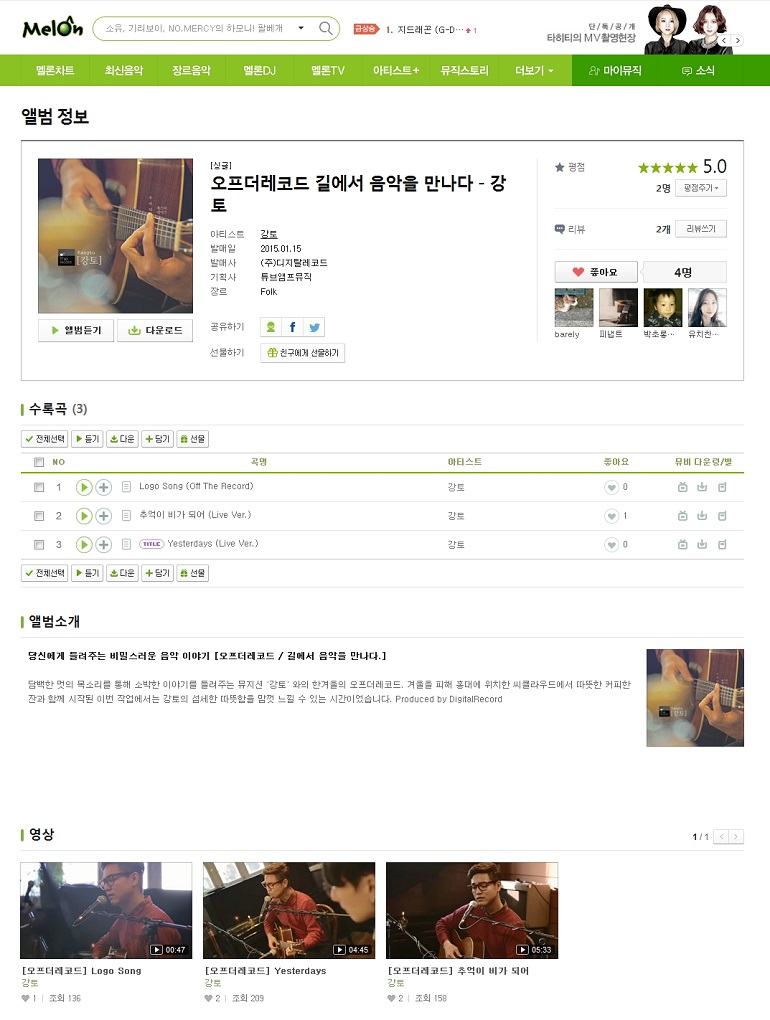The image size is (770, 1020).
Task: Open artist link 강토 in album info
Action: coord(269,234)
